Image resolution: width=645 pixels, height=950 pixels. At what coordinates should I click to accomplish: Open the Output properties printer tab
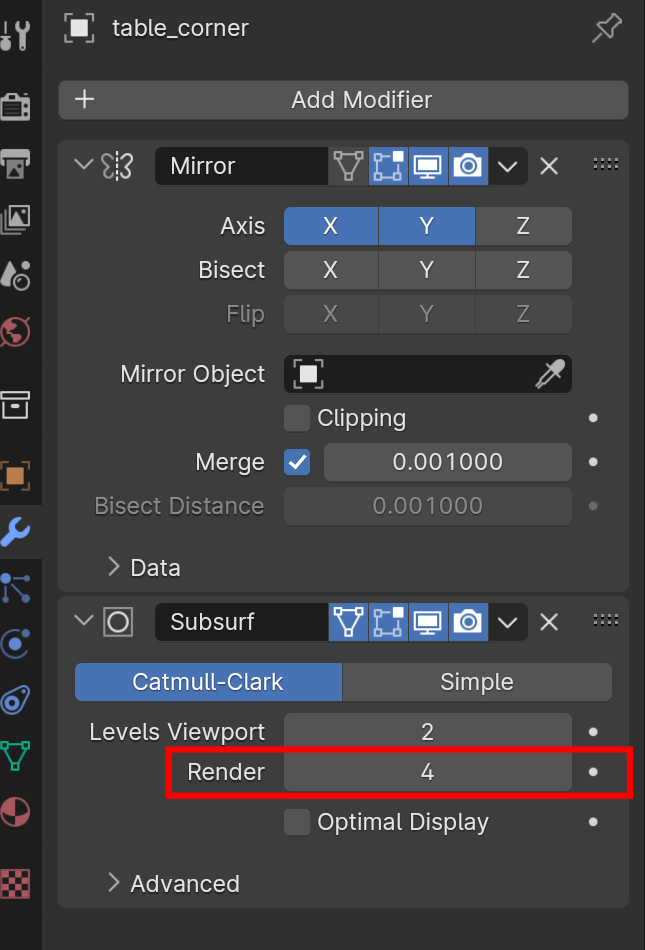pyautogui.click(x=17, y=160)
